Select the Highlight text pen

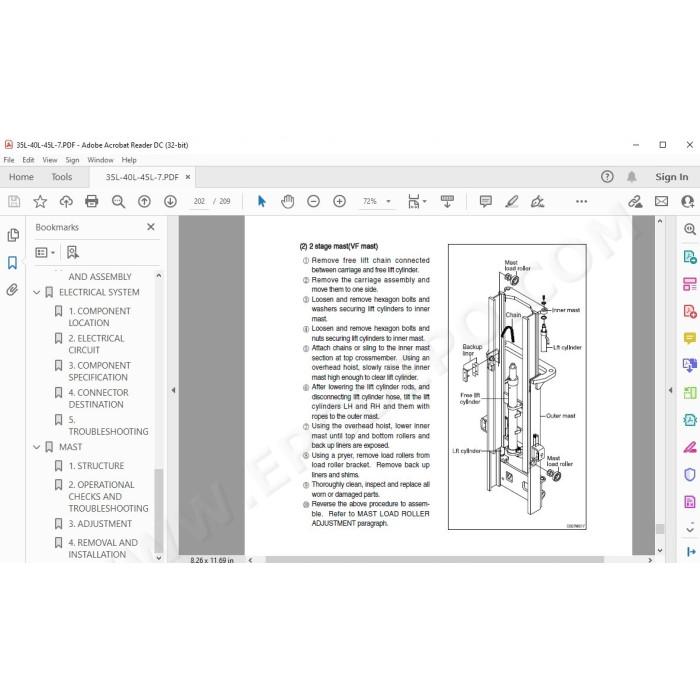click(x=512, y=201)
